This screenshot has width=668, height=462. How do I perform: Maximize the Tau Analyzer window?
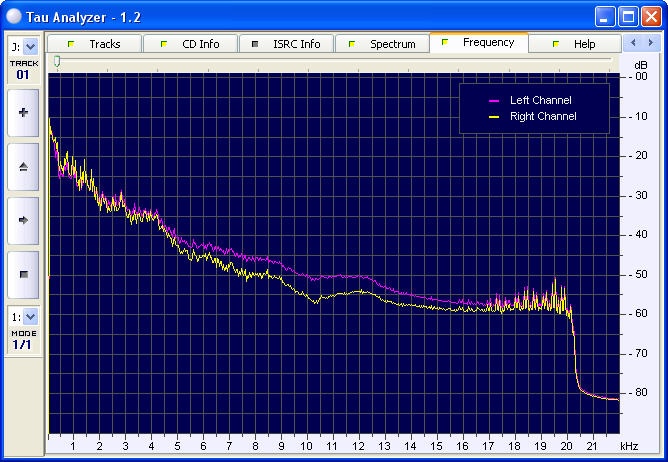(628, 17)
